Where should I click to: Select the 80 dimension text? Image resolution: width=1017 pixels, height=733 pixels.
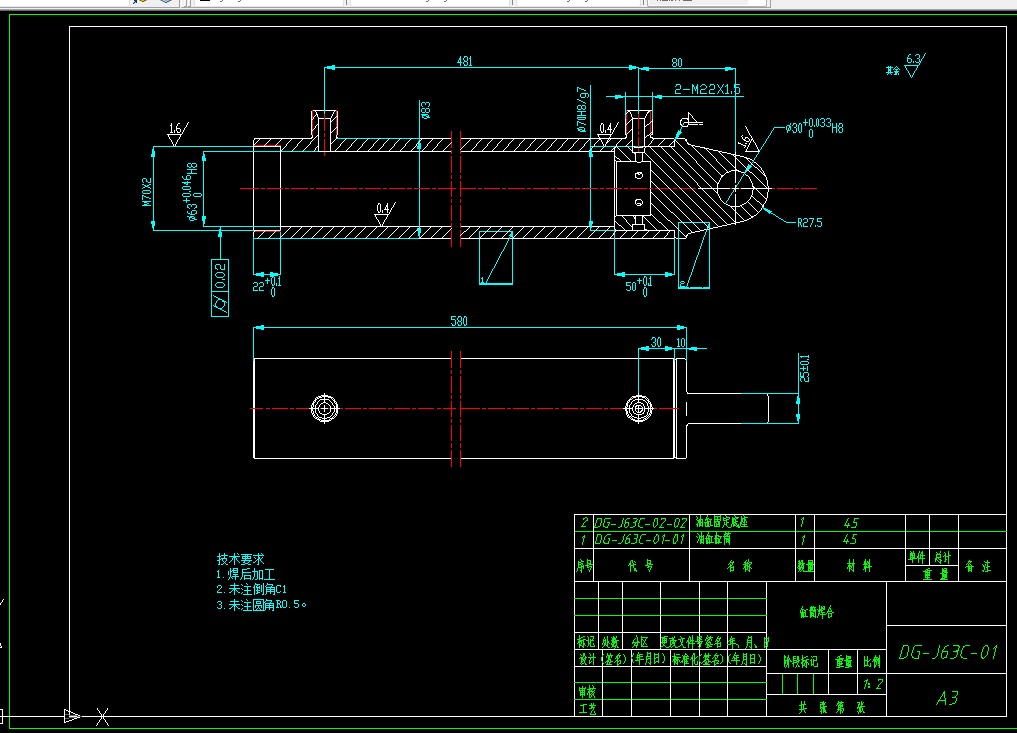676,63
